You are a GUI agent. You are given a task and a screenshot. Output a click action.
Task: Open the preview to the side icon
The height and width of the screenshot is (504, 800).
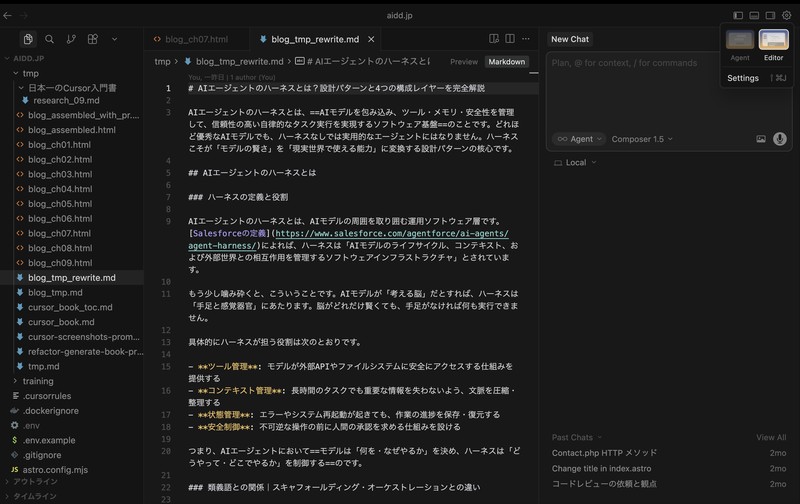click(x=494, y=39)
